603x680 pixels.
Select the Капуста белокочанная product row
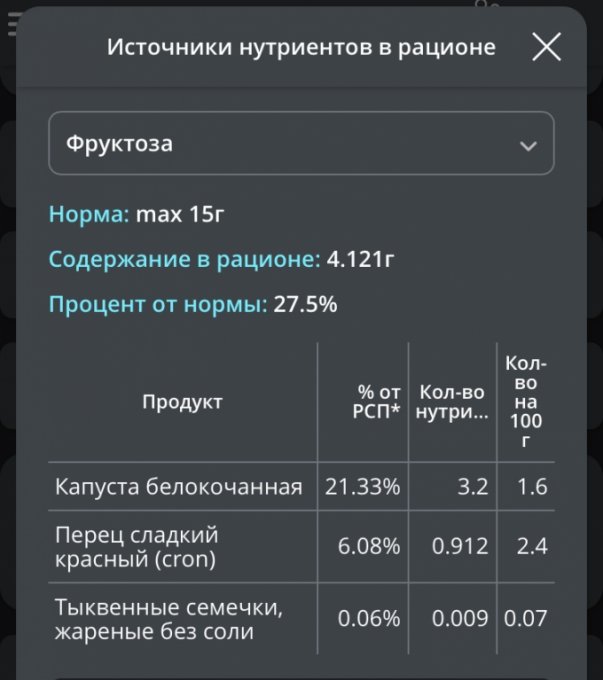coord(178,487)
